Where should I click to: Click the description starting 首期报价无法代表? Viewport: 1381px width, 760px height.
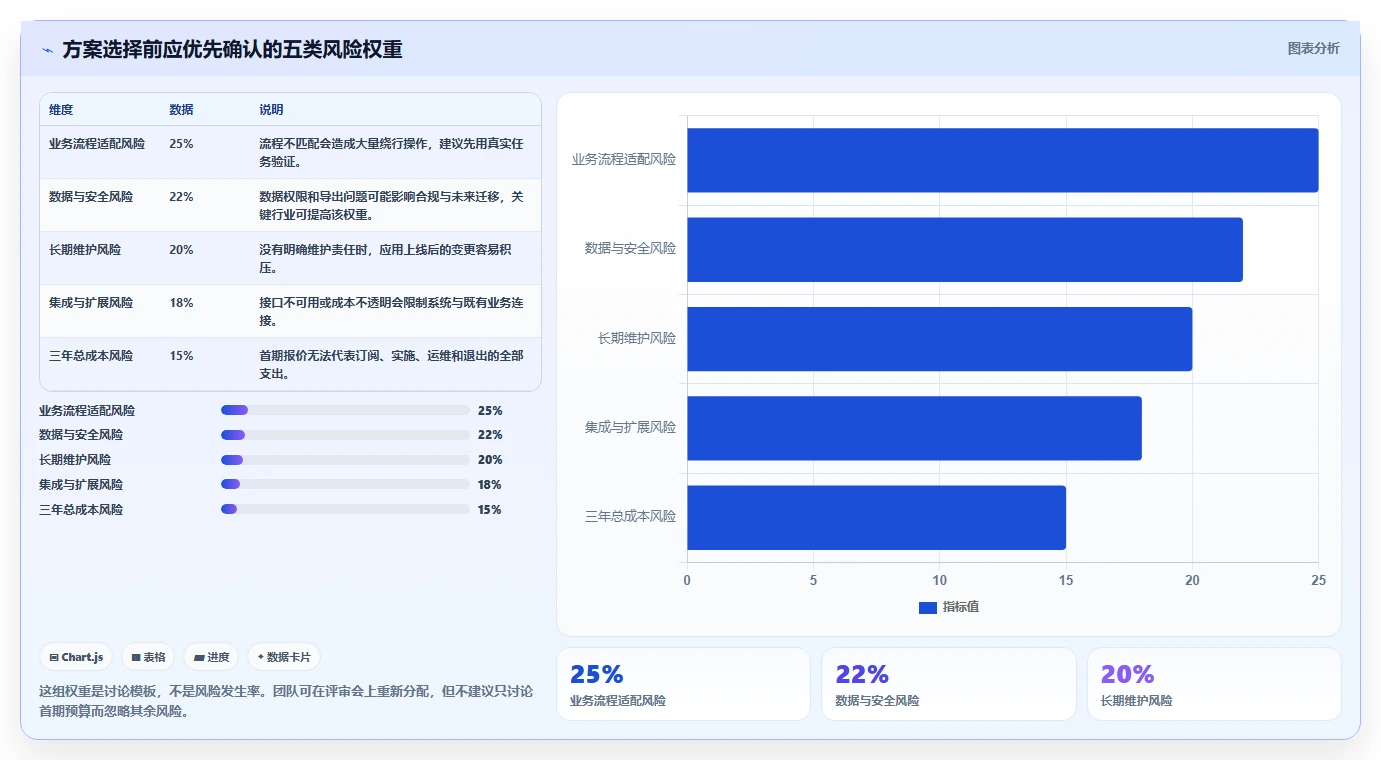pos(391,364)
